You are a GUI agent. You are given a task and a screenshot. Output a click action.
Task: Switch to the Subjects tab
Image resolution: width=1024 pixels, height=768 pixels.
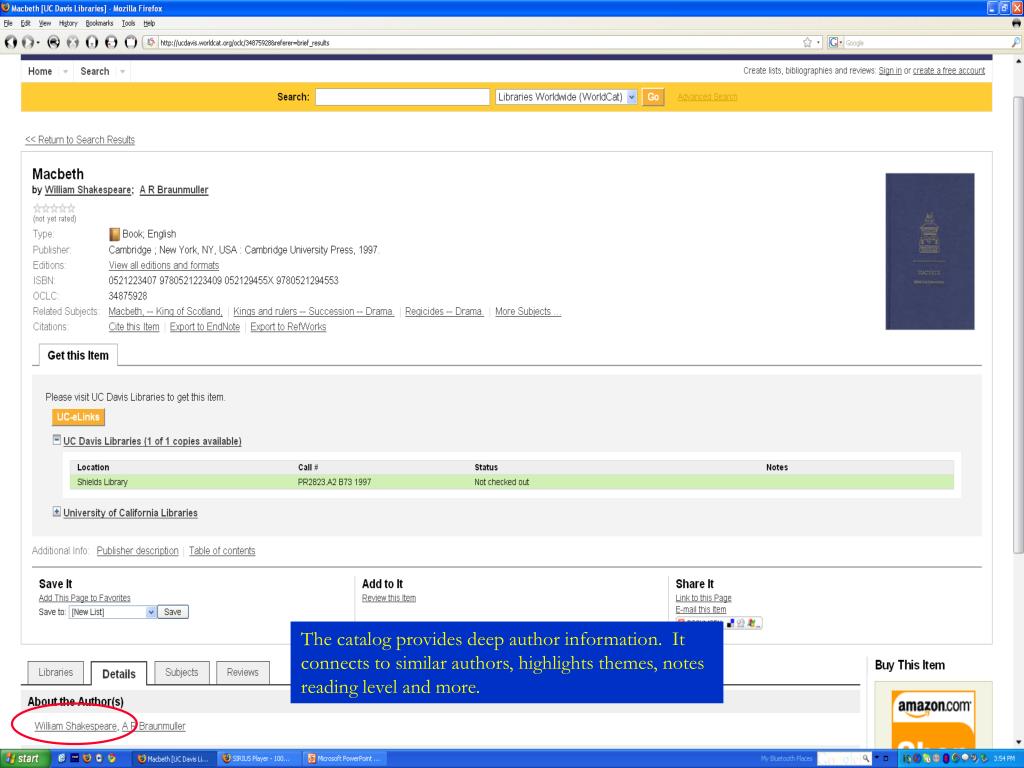pyautogui.click(x=182, y=672)
